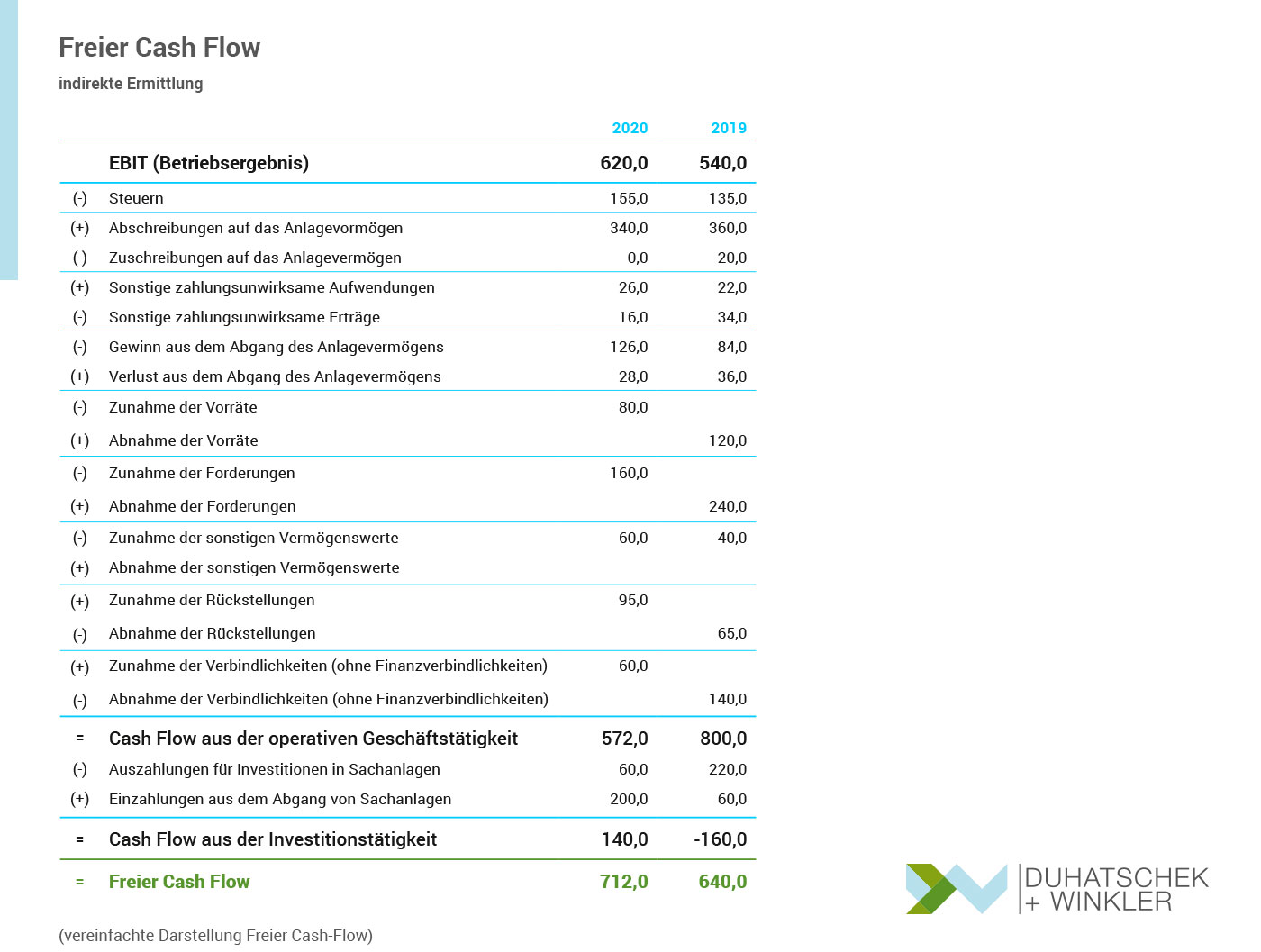The width and height of the screenshot is (1261, 952).
Task: Select 'Cash Flow aus der Investitionstätigkeit' label
Action: pyautogui.click(x=272, y=839)
